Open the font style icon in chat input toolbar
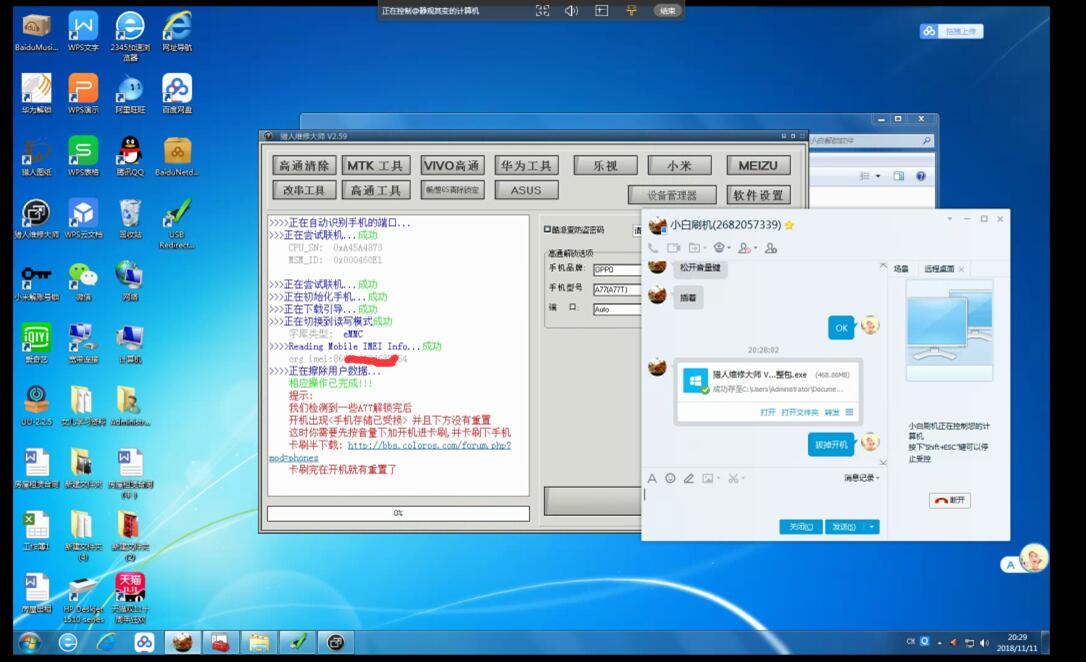The width and height of the screenshot is (1086, 662). coord(652,478)
